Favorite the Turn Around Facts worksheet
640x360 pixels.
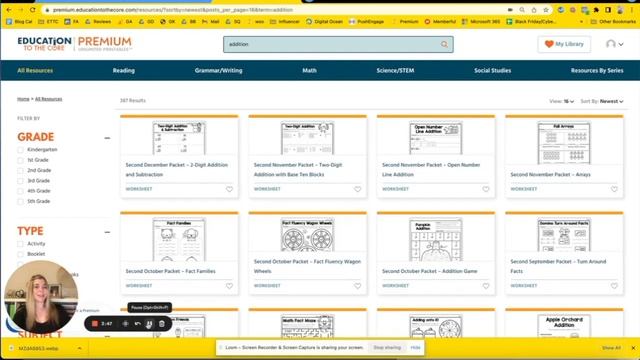tap(614, 286)
